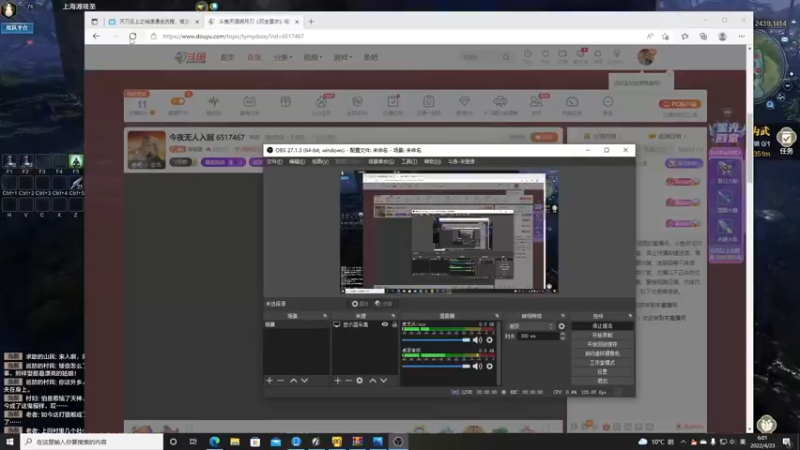Click start replay buffer button in OBS
The width and height of the screenshot is (800, 450).
pyautogui.click(x=602, y=344)
